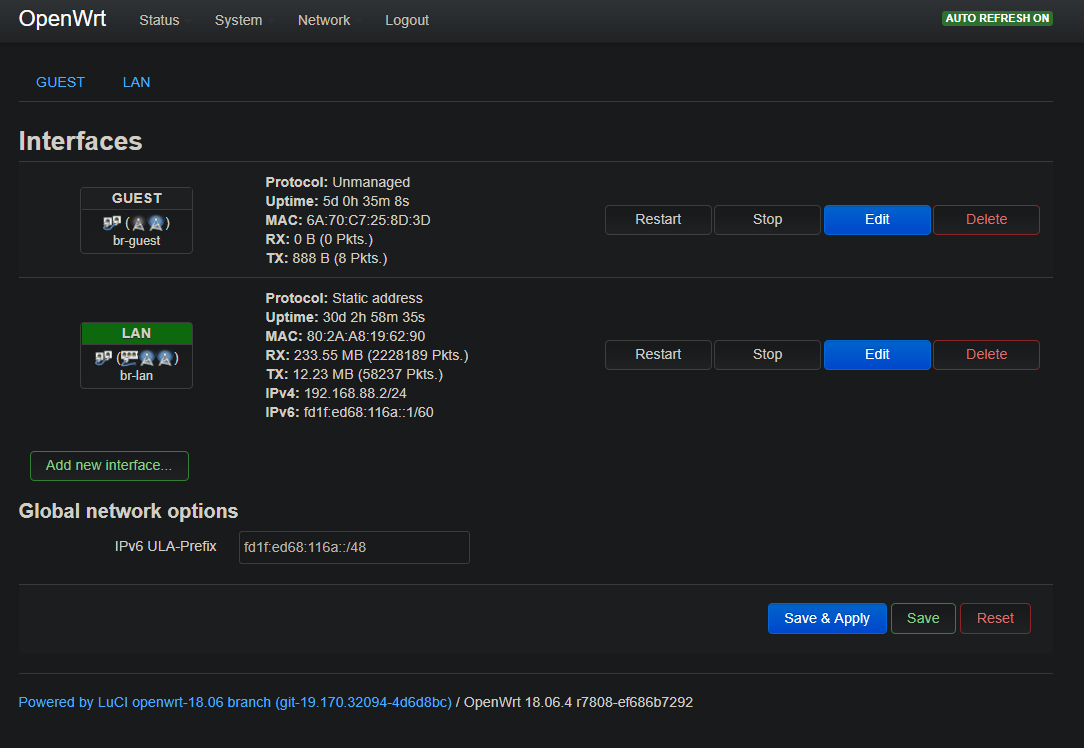Switch to the GUEST tab
Image resolution: width=1084 pixels, height=748 pixels.
[59, 82]
